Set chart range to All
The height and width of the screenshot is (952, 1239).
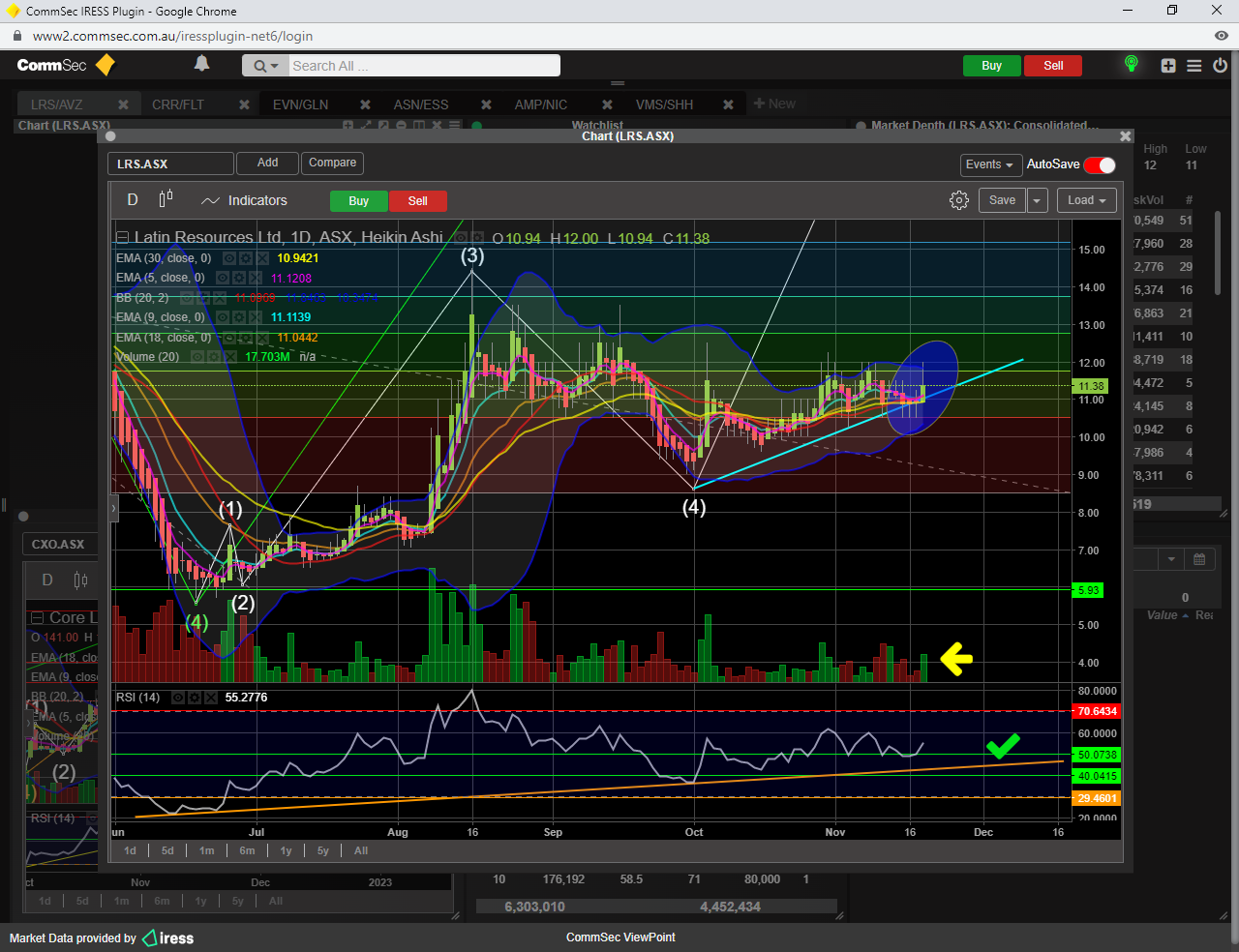[361, 851]
